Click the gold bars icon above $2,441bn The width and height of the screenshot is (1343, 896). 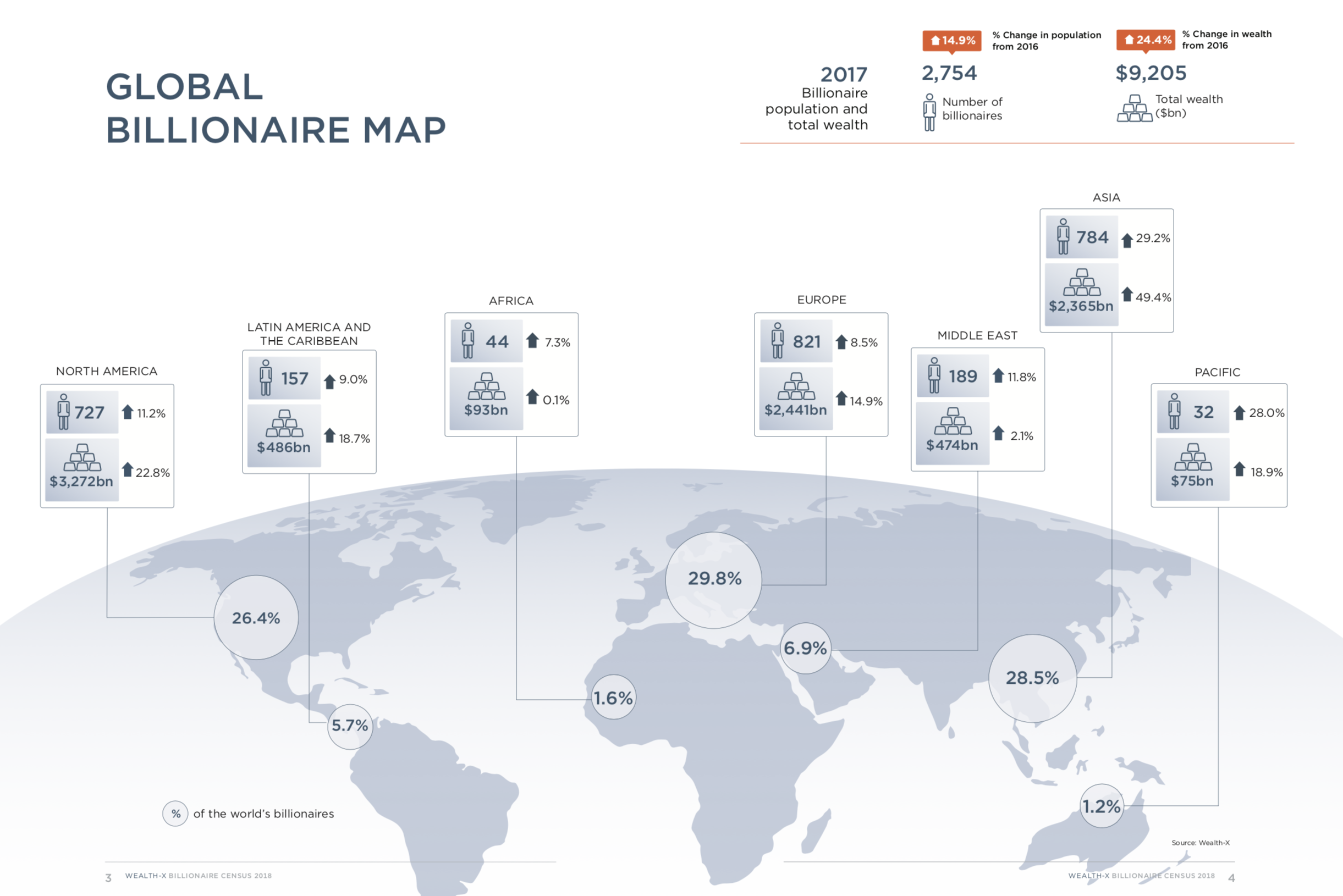(x=796, y=386)
